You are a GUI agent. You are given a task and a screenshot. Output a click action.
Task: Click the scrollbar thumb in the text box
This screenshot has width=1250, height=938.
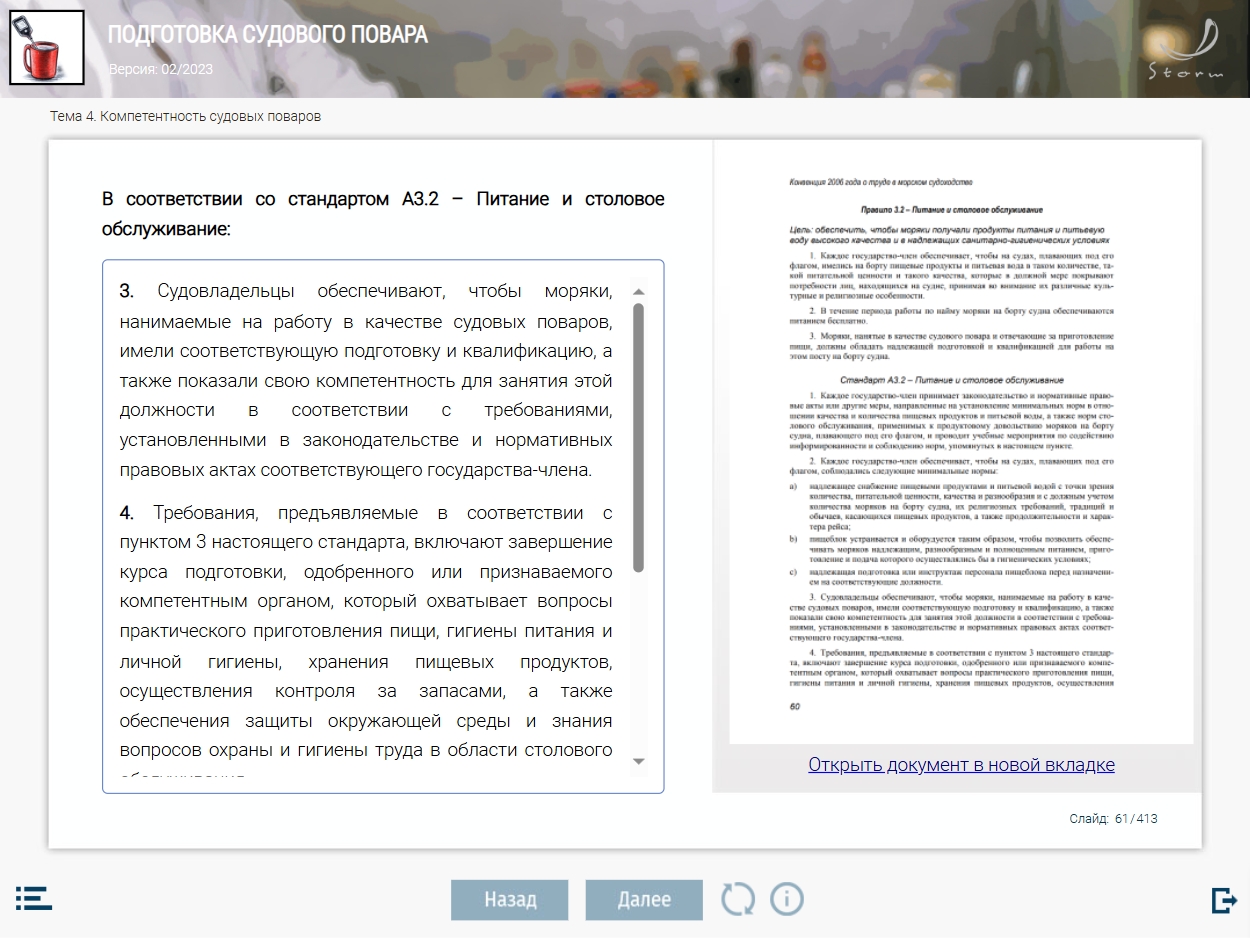(639, 437)
